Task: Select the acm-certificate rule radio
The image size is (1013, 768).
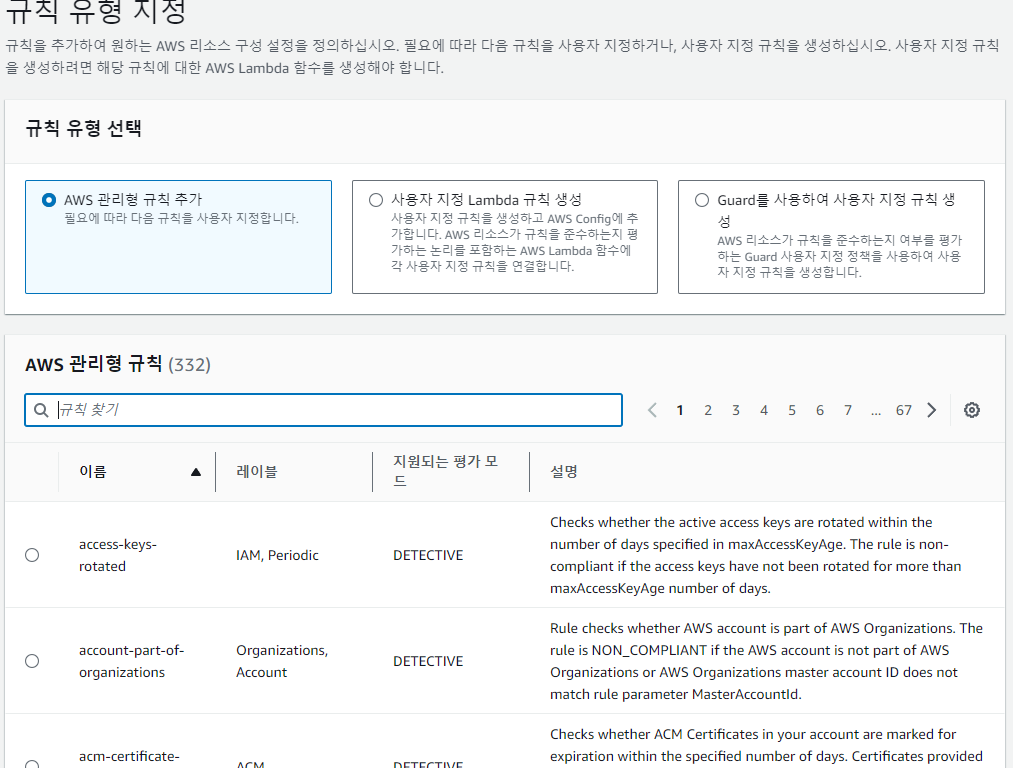Action: point(32,763)
